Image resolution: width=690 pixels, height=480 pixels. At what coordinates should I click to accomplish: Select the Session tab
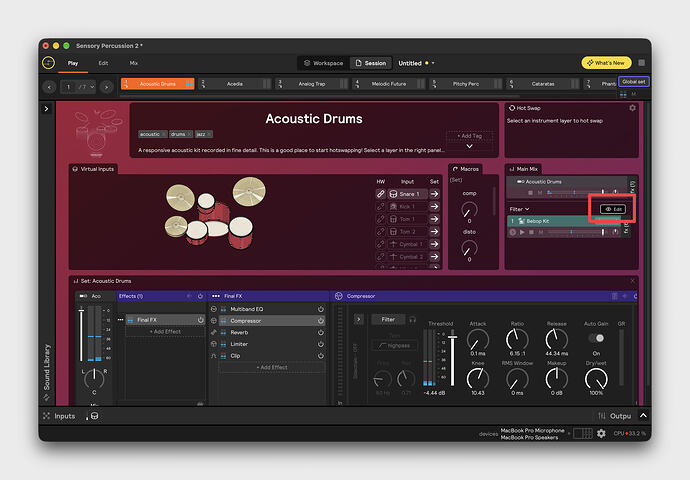click(x=371, y=63)
